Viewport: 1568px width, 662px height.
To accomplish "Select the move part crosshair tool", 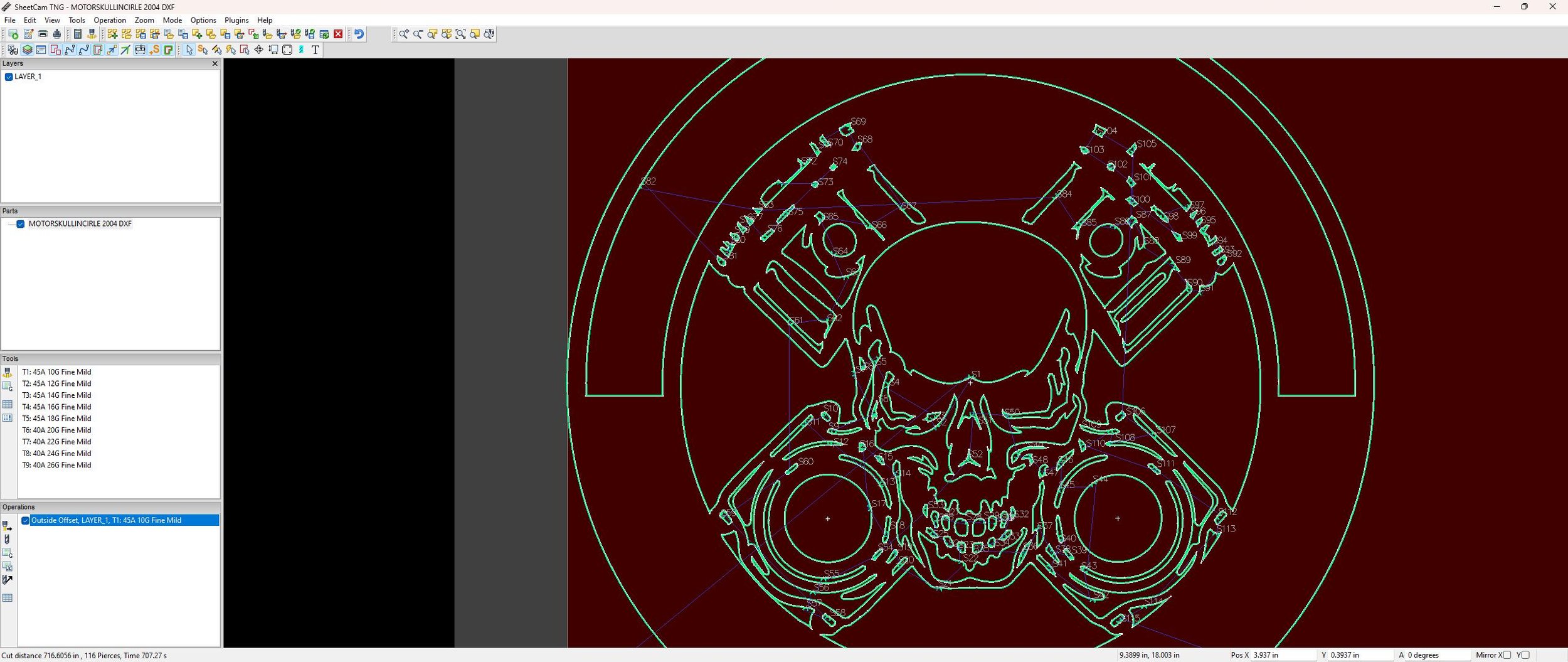I will [258, 50].
